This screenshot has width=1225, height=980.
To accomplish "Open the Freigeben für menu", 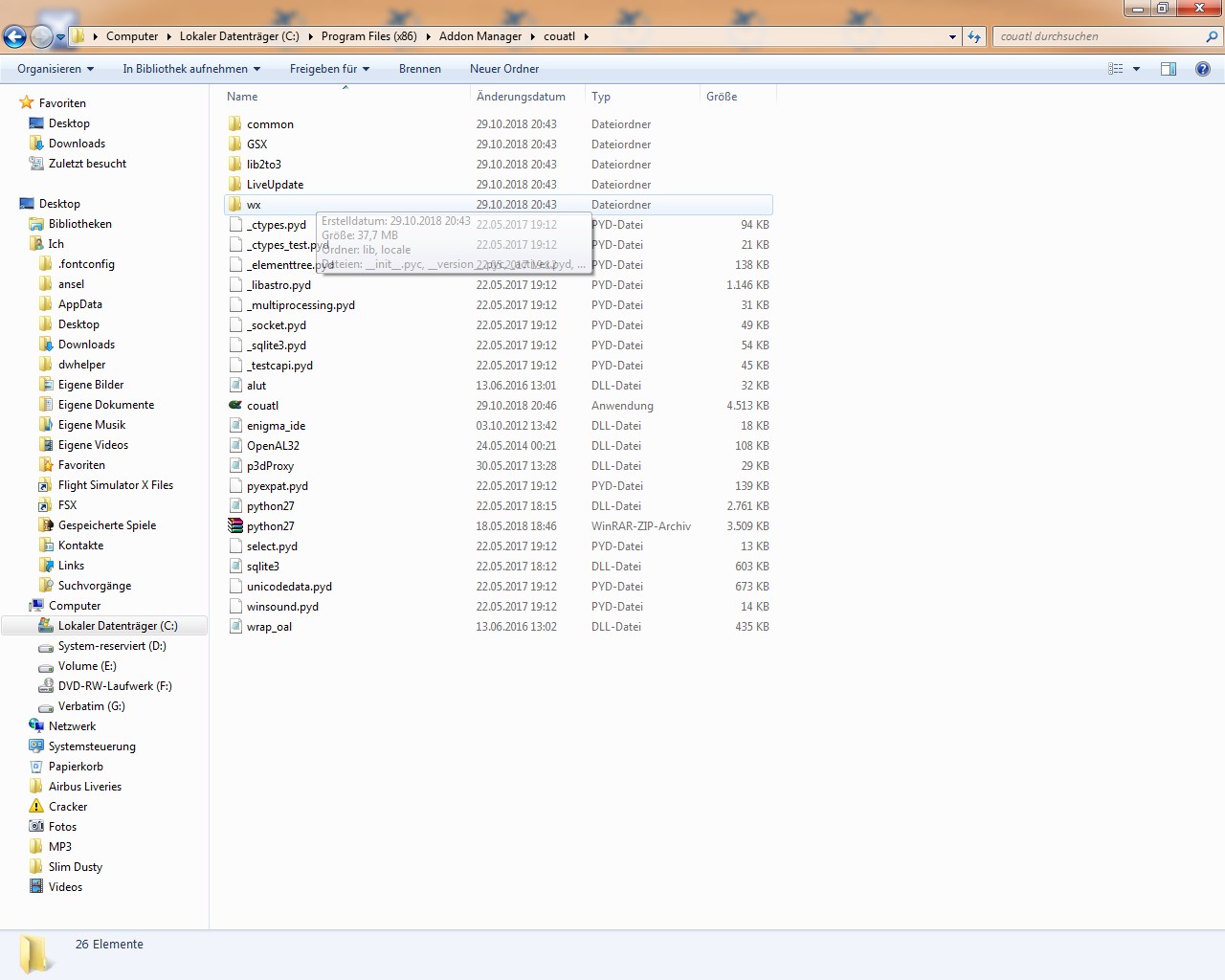I will (x=329, y=69).
